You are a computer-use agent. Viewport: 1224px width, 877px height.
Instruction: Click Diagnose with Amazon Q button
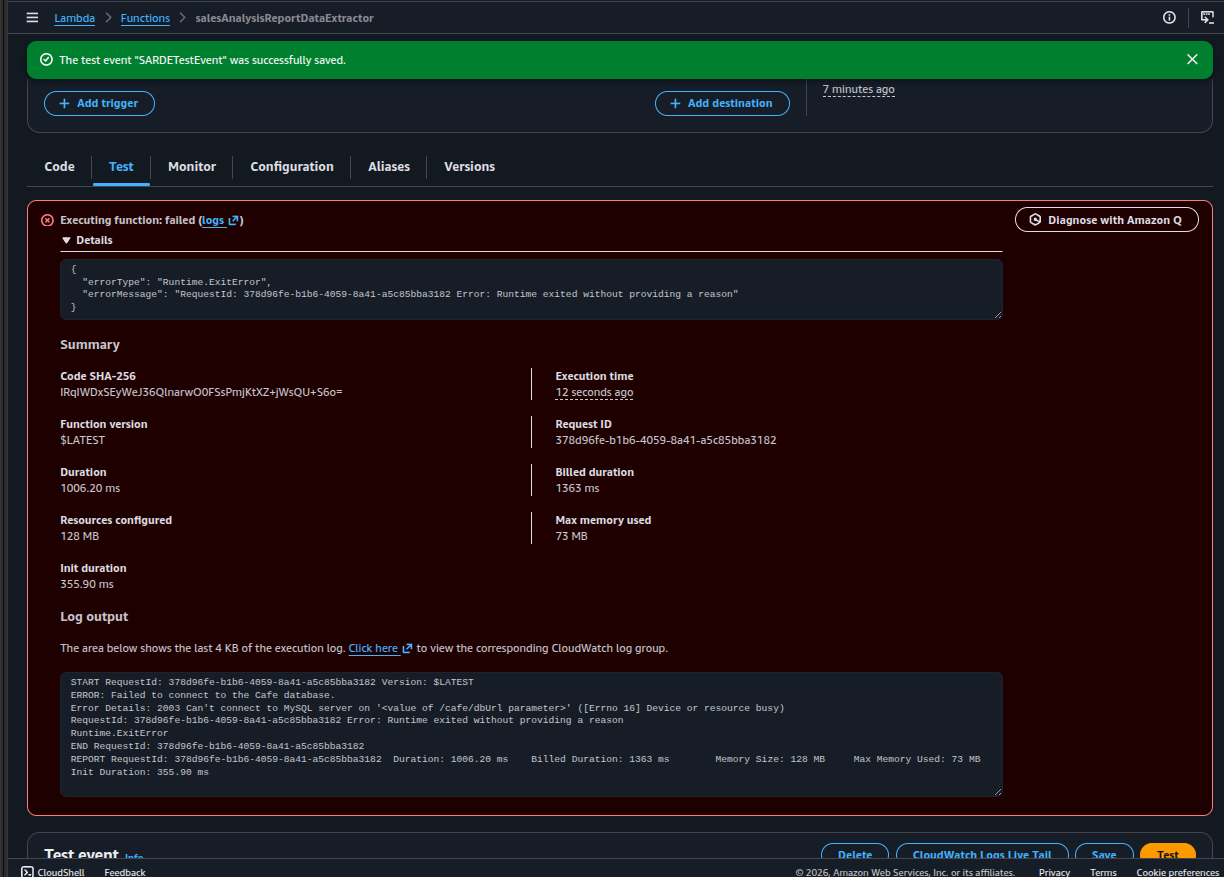[1107, 220]
